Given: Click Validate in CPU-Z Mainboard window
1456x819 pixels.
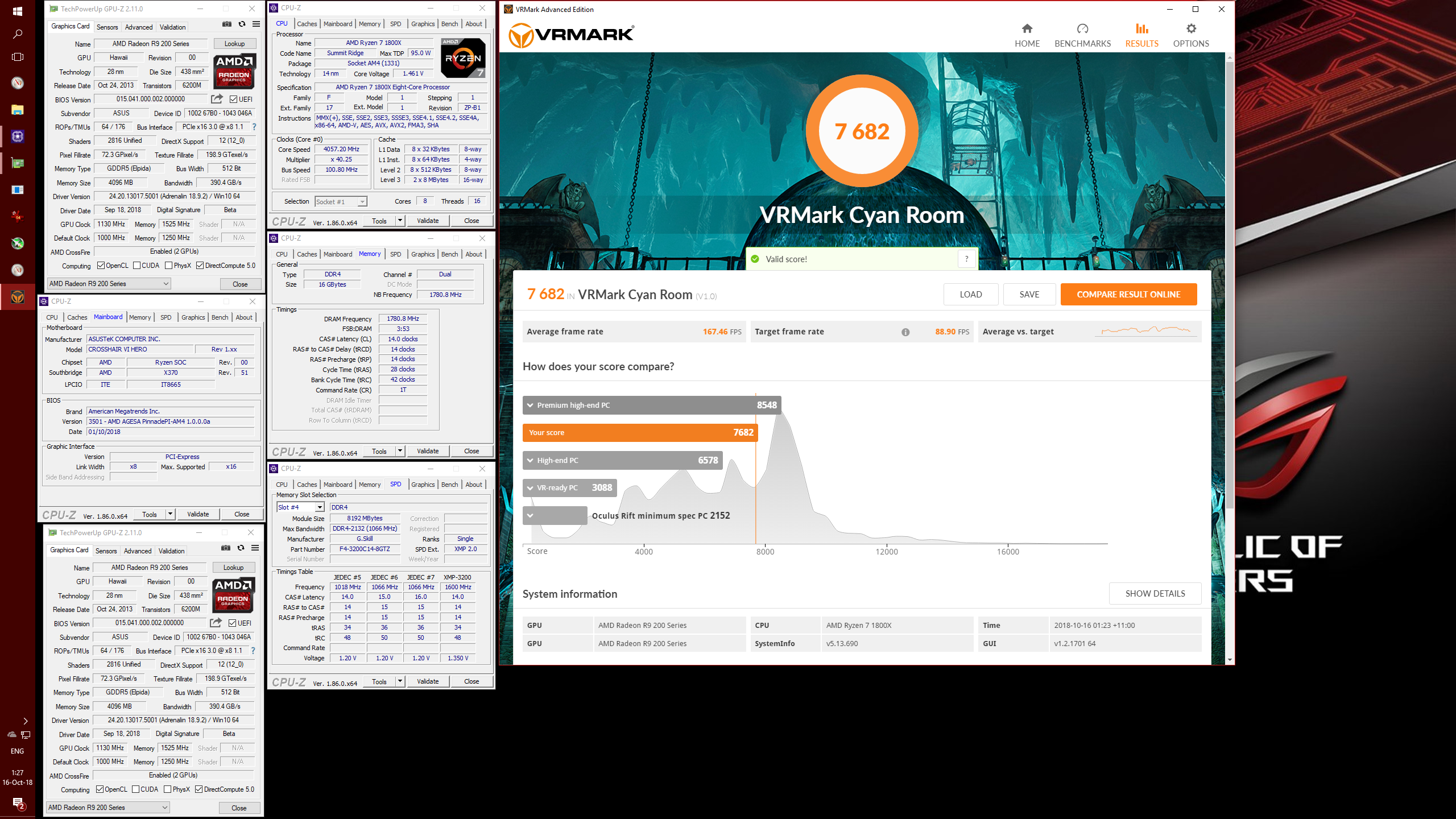Looking at the screenshot, I should click(x=198, y=514).
